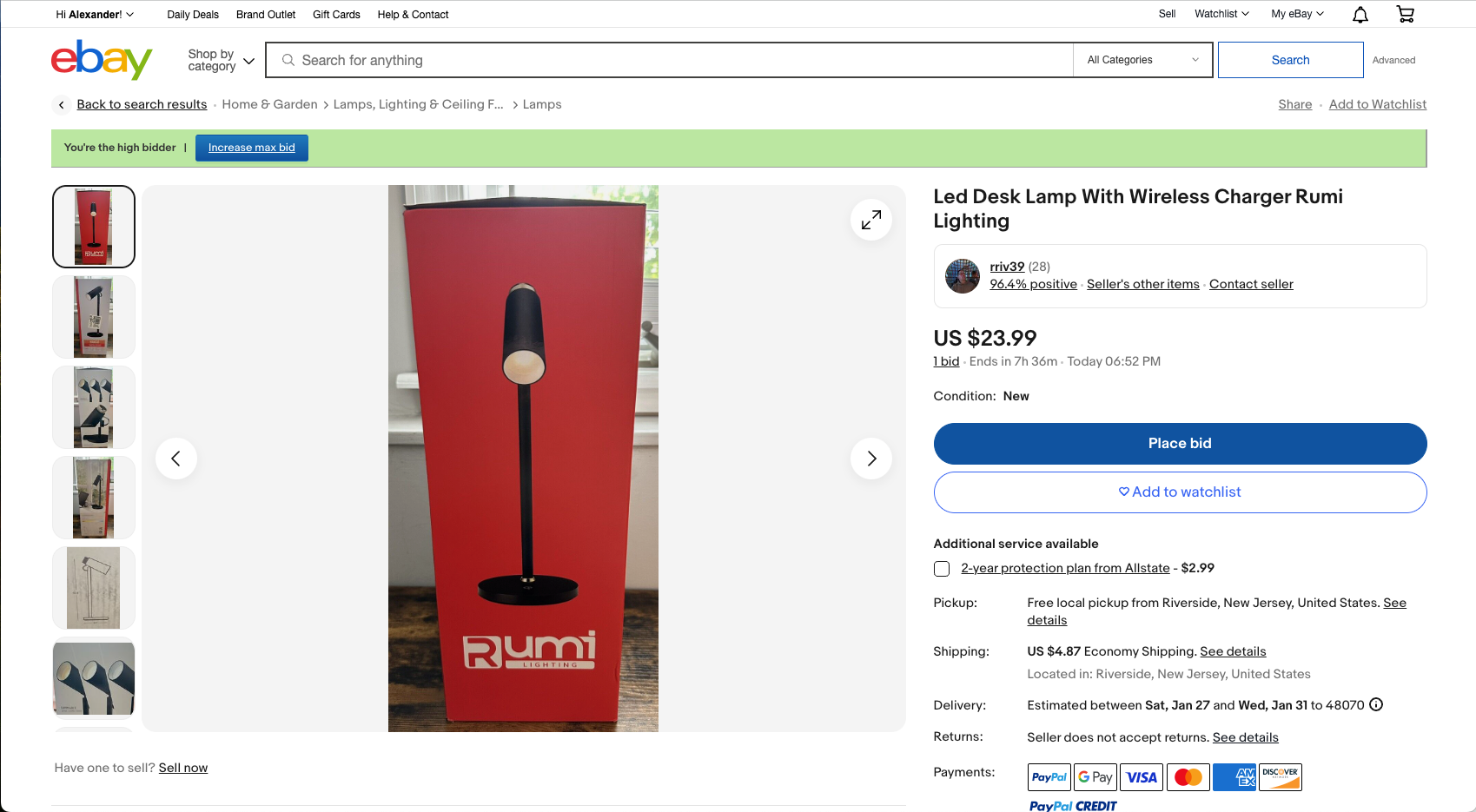Open seller rriv39 profile link
Screen dimensions: 1476x812
pos(1007,267)
